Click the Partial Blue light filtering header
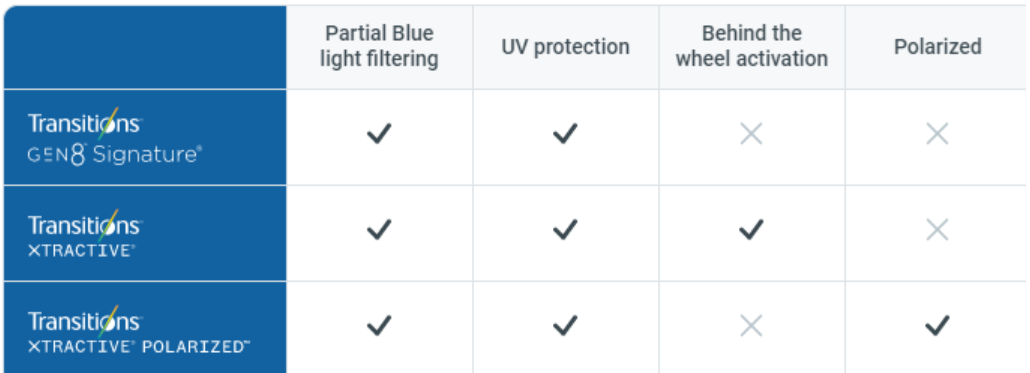Image resolution: width=1030 pixels, height=373 pixels. 380,47
